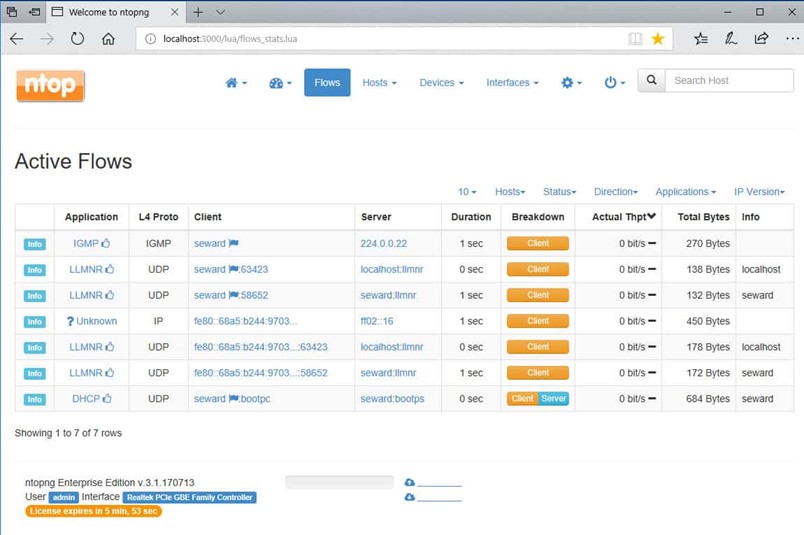Open the home icon menu
This screenshot has width=804, height=535.
pyautogui.click(x=236, y=83)
